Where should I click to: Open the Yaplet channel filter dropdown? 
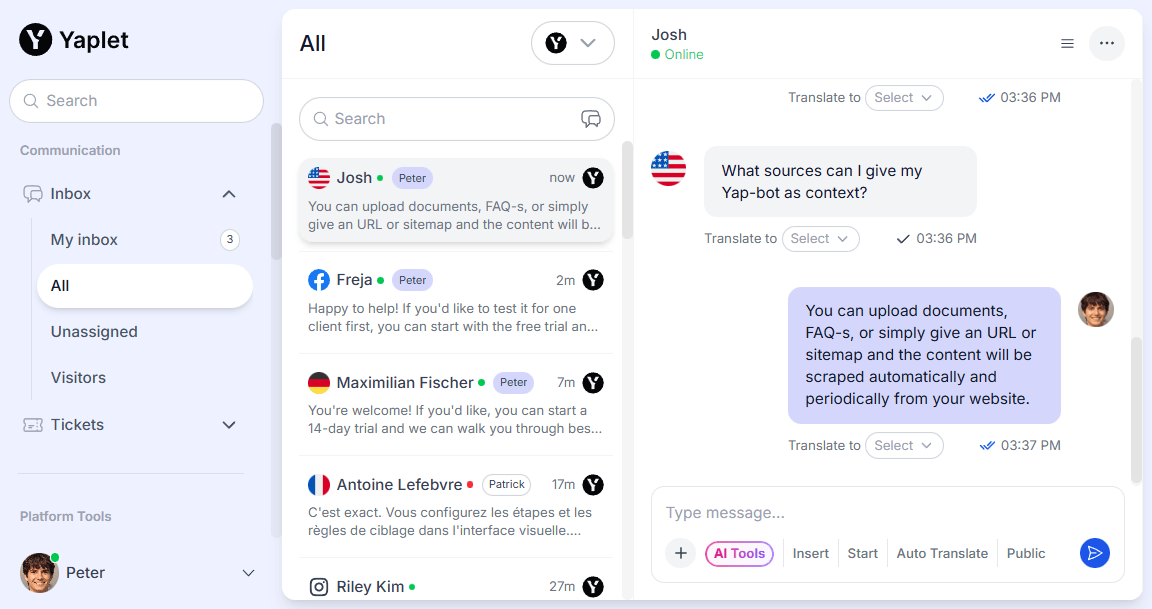(572, 43)
